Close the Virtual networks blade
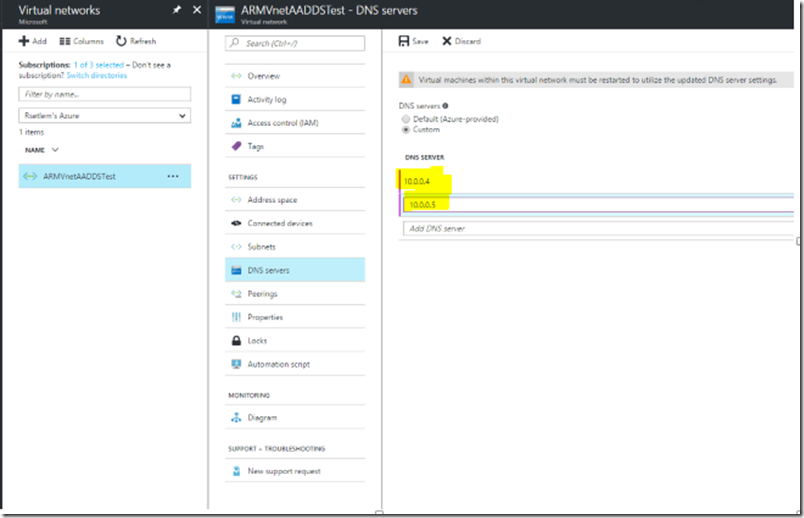804x518 pixels. coord(197,10)
